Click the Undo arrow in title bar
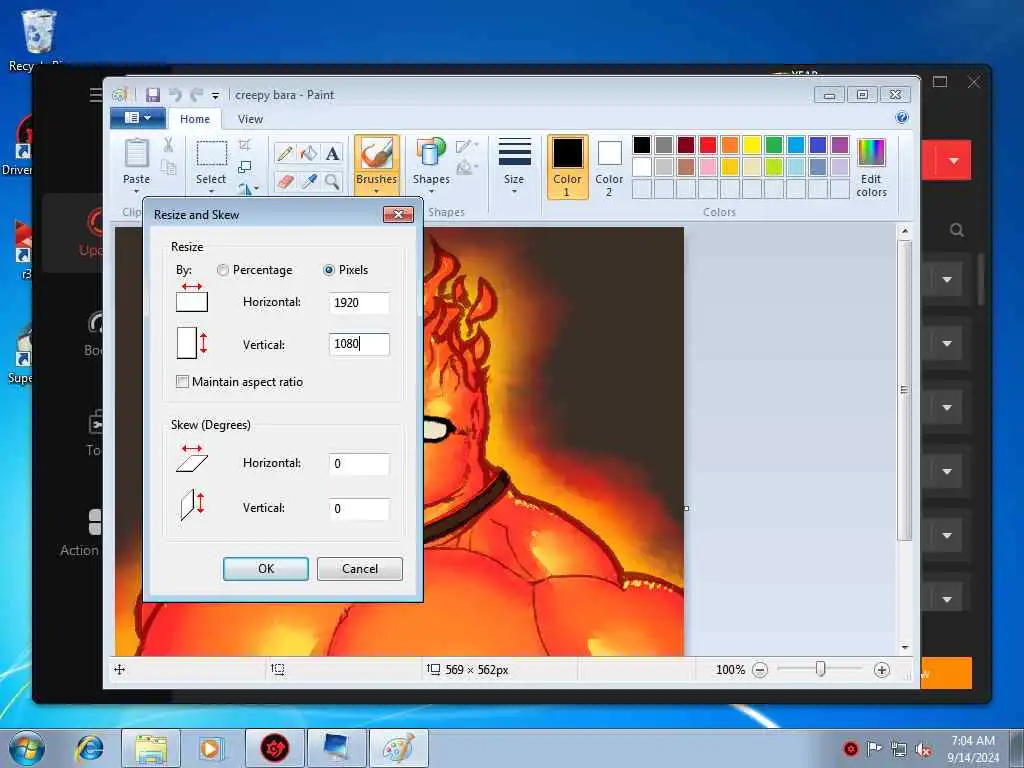The width and height of the screenshot is (1024, 768). tap(175, 95)
